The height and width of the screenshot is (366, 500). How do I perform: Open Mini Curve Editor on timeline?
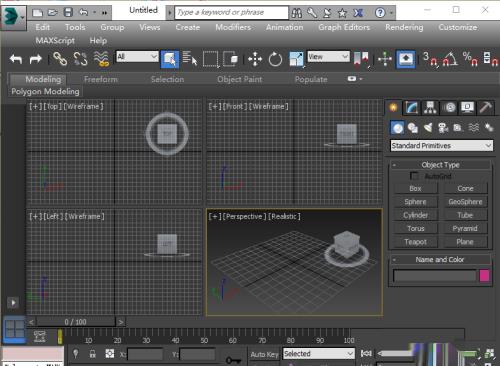pos(40,336)
